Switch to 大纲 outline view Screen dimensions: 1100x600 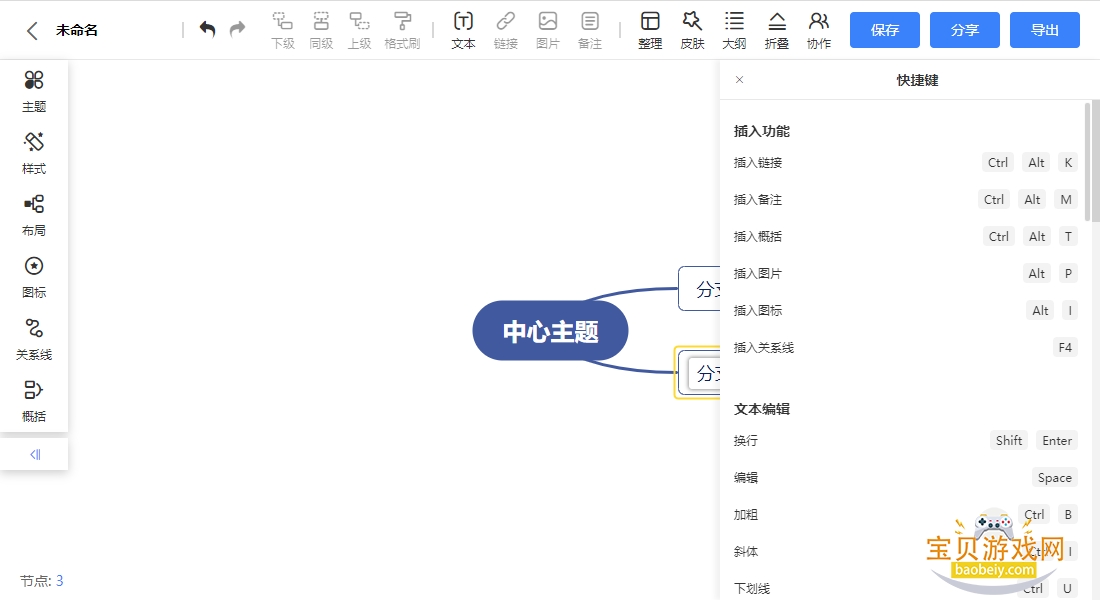[x=734, y=30]
